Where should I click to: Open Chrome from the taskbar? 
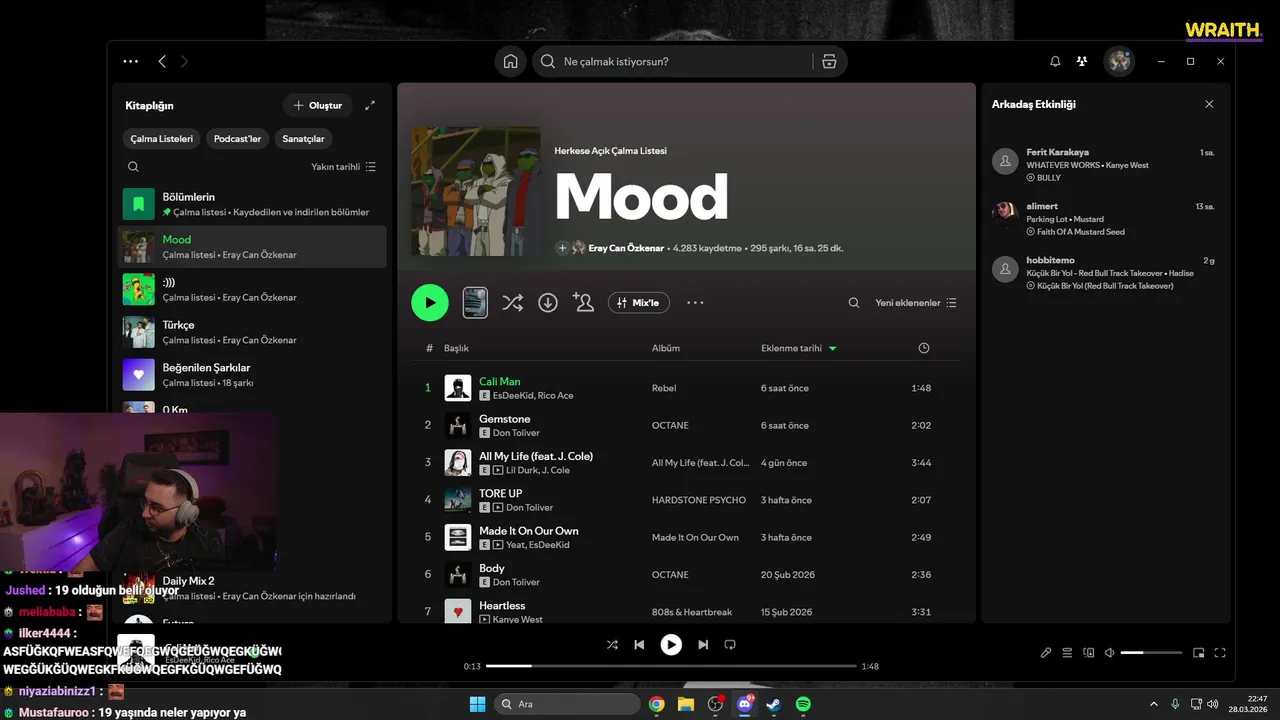pyautogui.click(x=657, y=704)
